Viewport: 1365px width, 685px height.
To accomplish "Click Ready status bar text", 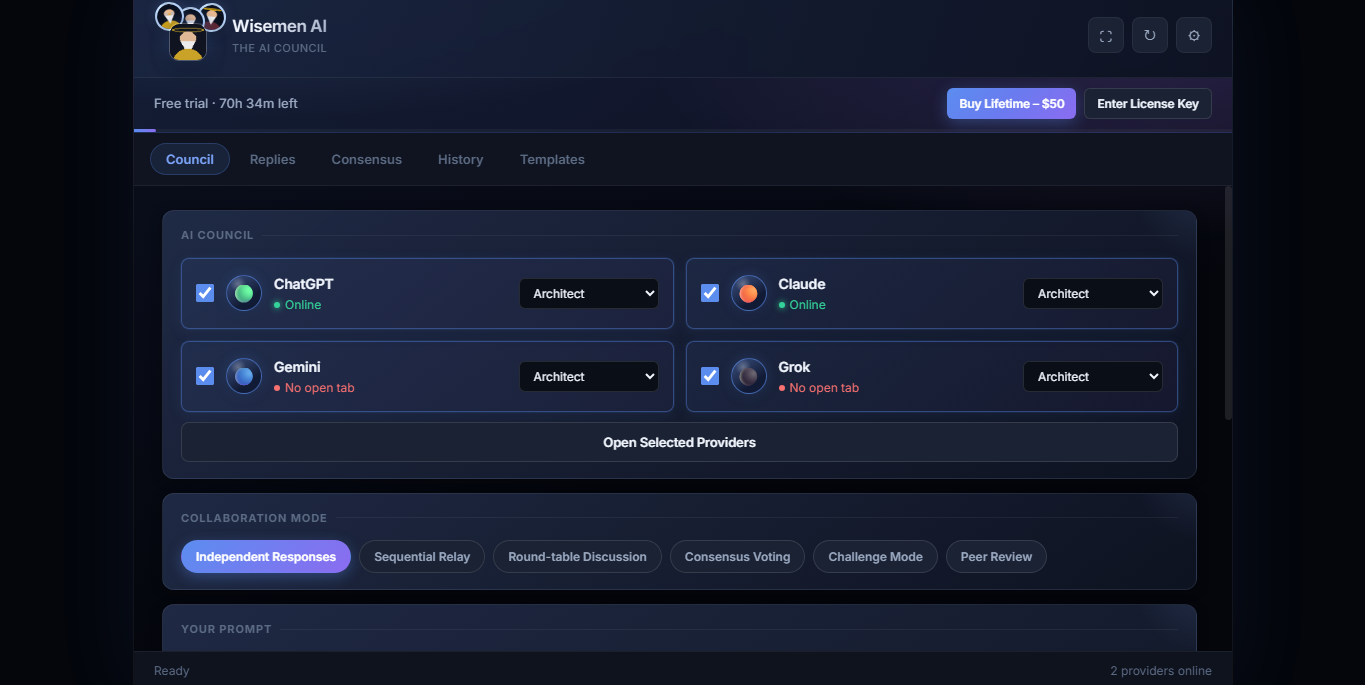I will 172,671.
